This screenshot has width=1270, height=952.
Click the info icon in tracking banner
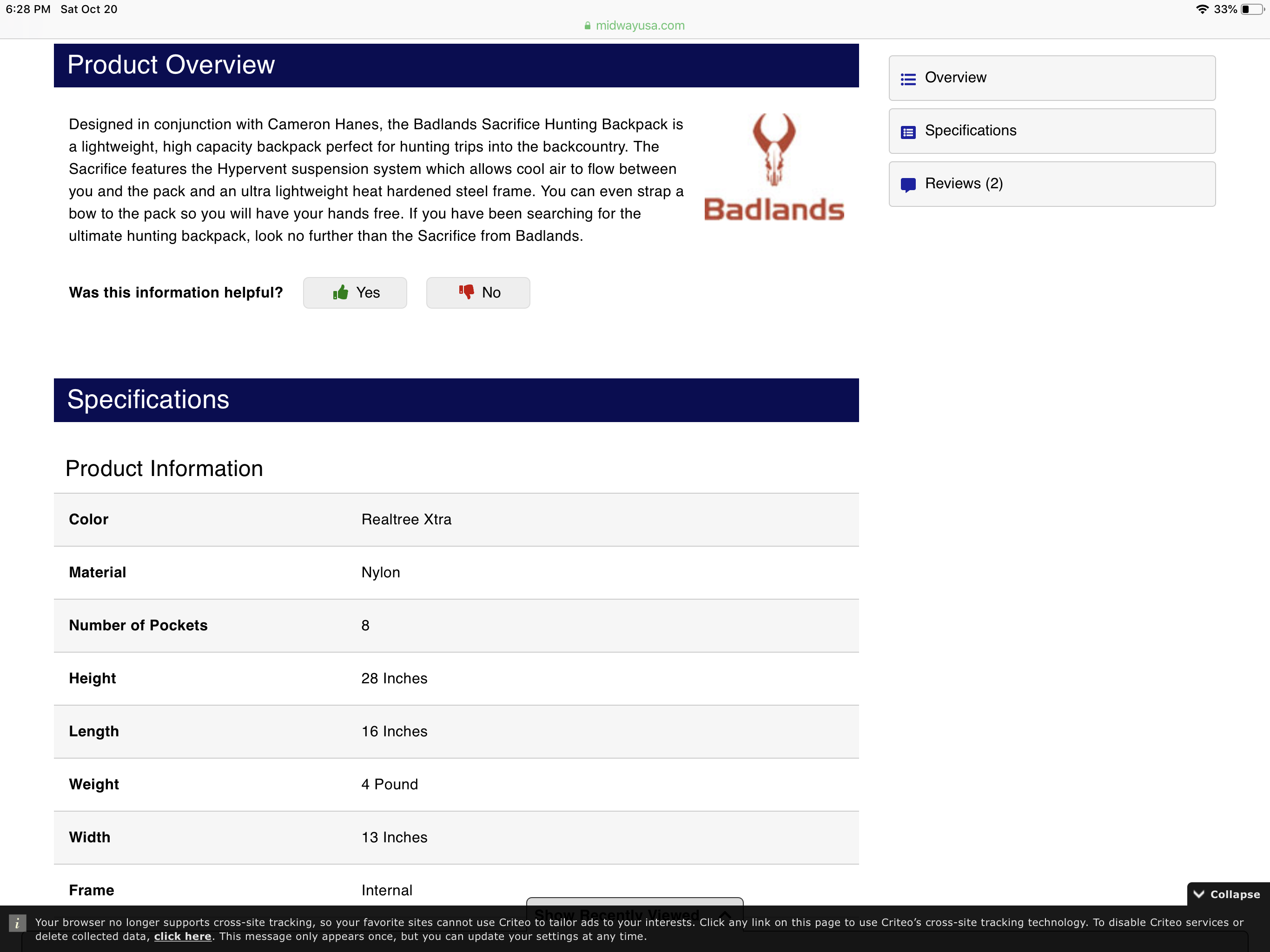point(17,923)
